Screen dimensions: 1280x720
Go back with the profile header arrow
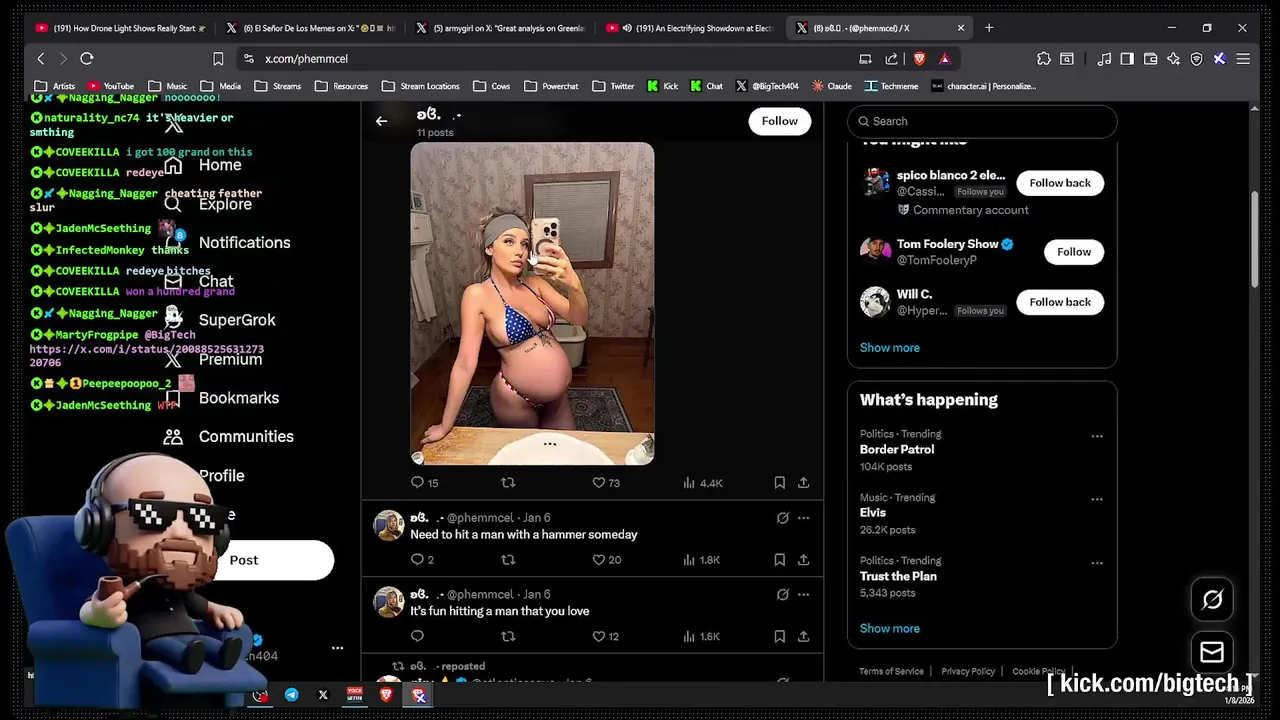(x=381, y=121)
